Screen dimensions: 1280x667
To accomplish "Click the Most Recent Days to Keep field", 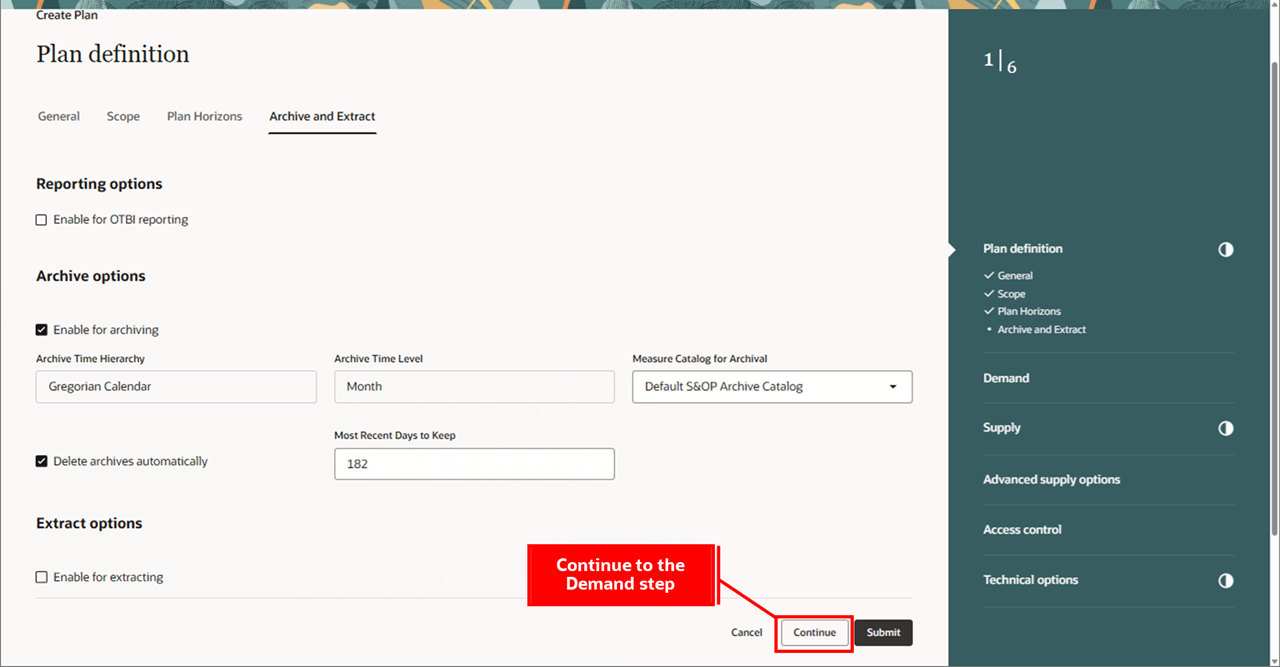I will 474,464.
